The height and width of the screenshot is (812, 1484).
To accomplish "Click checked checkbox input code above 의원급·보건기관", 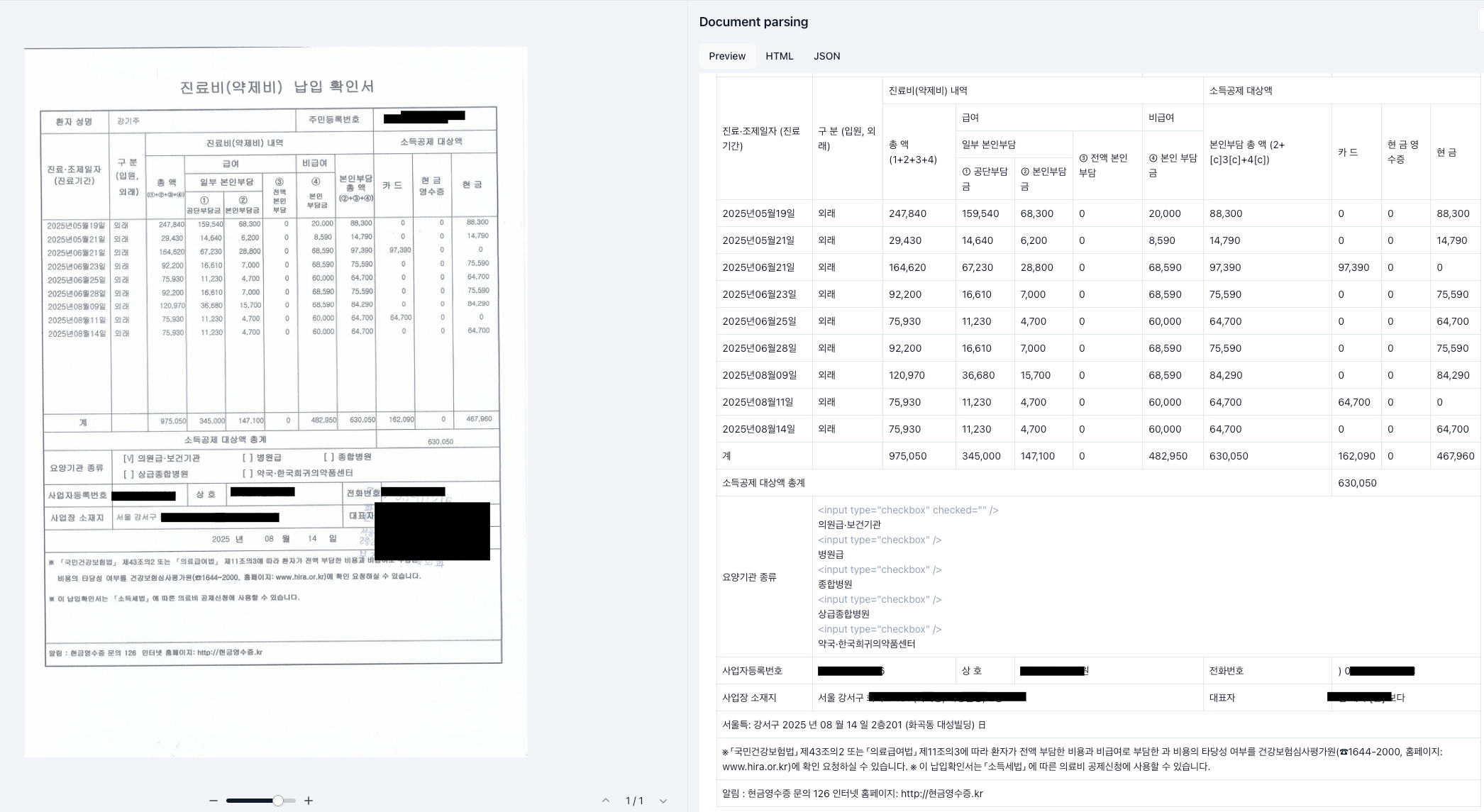I will coord(907,510).
